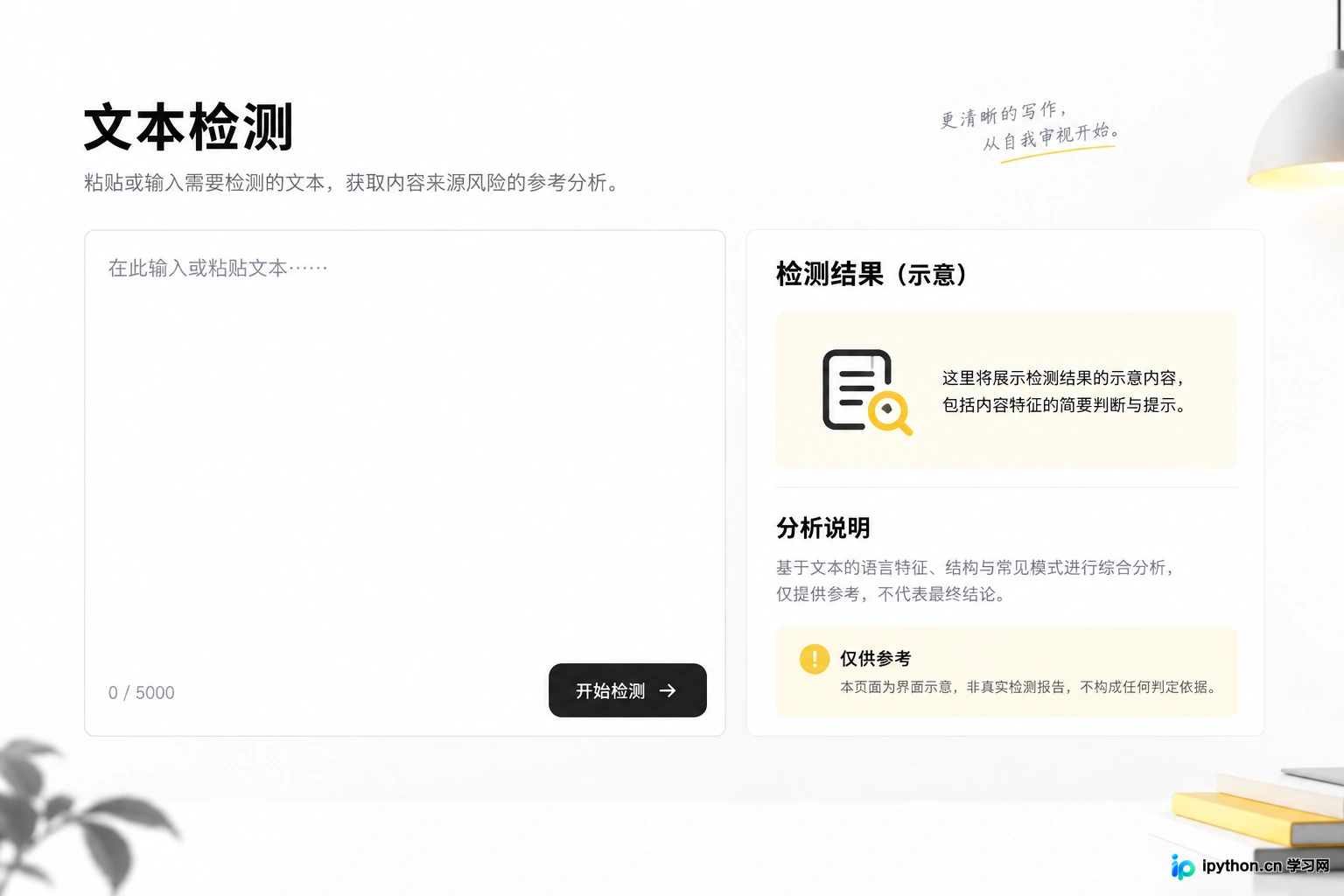Select the line 这里将展示检测结果的示意内容
The width and height of the screenshot is (1344, 896).
click(1063, 378)
